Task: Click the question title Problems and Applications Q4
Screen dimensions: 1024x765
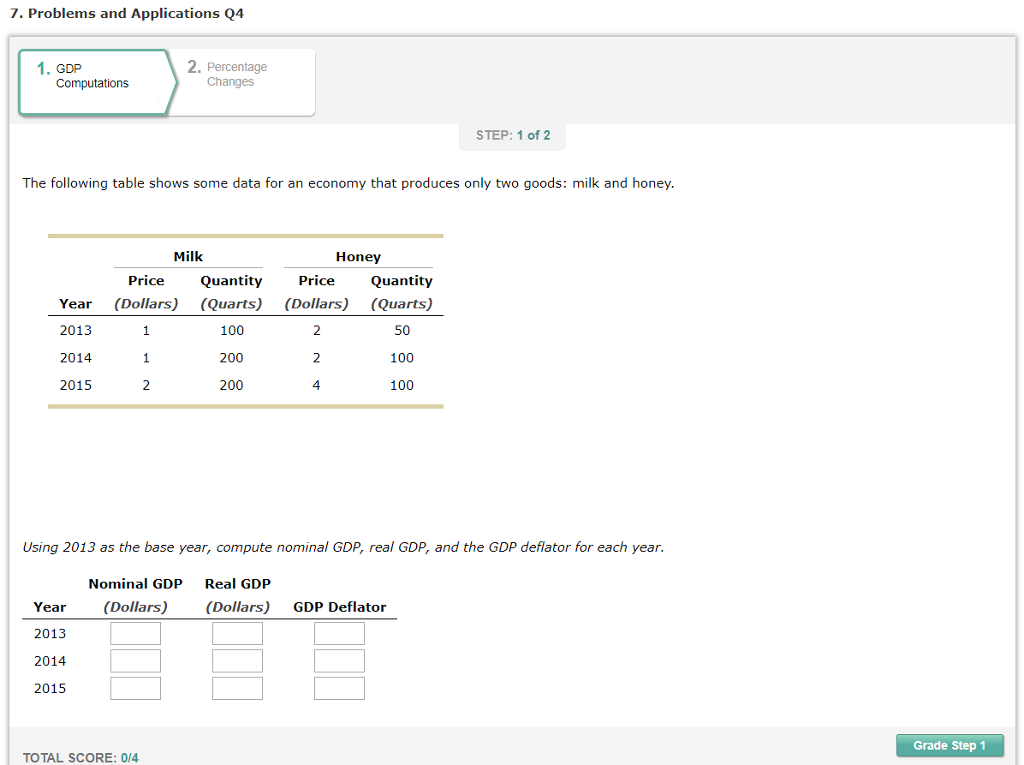Action: [127, 13]
